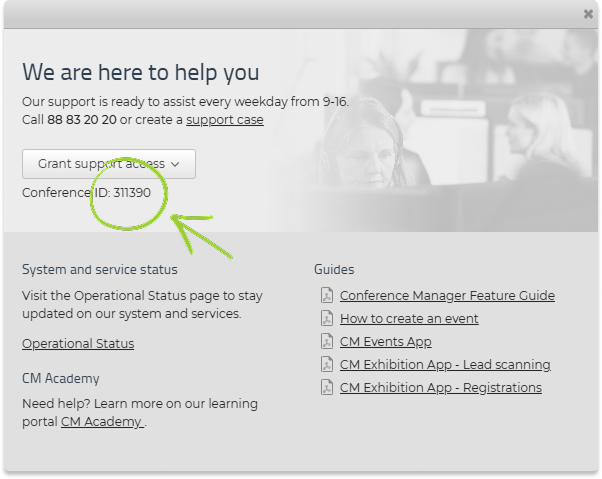Image resolution: width=602 pixels, height=479 pixels.
Task: Click the Conference ID number 311390
Action: [x=132, y=192]
